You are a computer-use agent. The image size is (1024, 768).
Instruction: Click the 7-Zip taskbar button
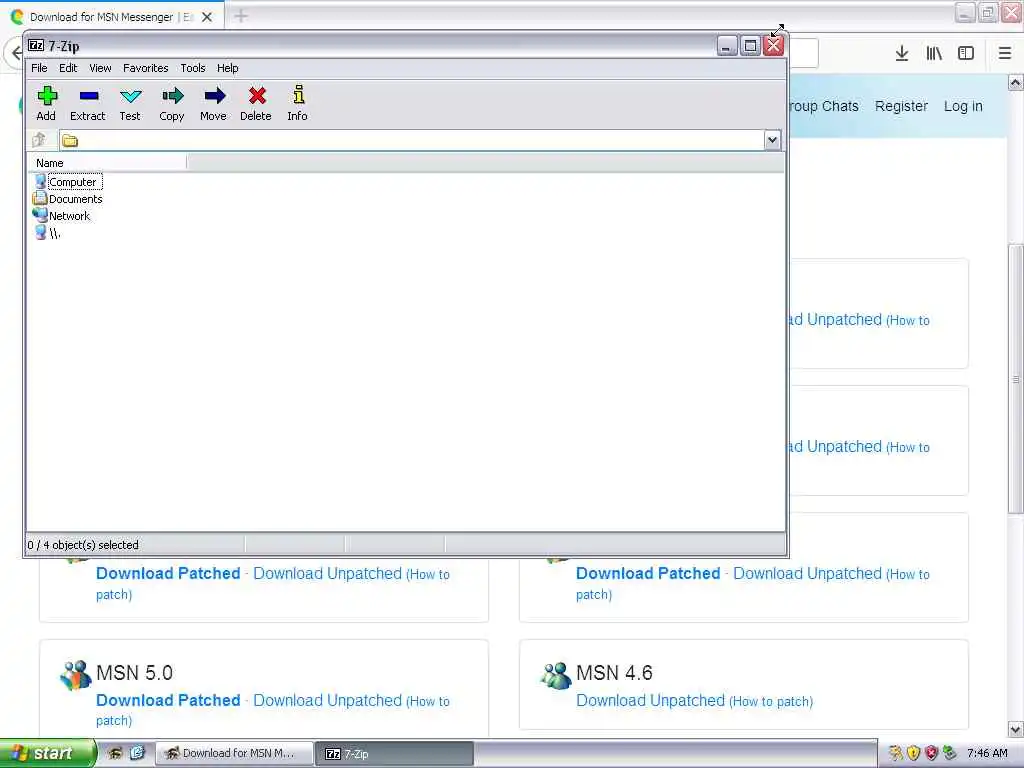[394, 754]
